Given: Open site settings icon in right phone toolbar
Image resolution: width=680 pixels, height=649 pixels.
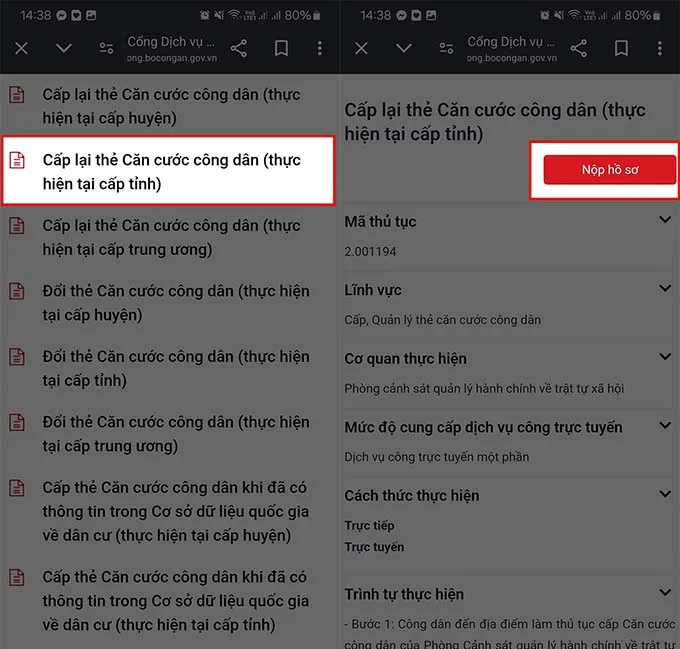Looking at the screenshot, I should tap(446, 48).
